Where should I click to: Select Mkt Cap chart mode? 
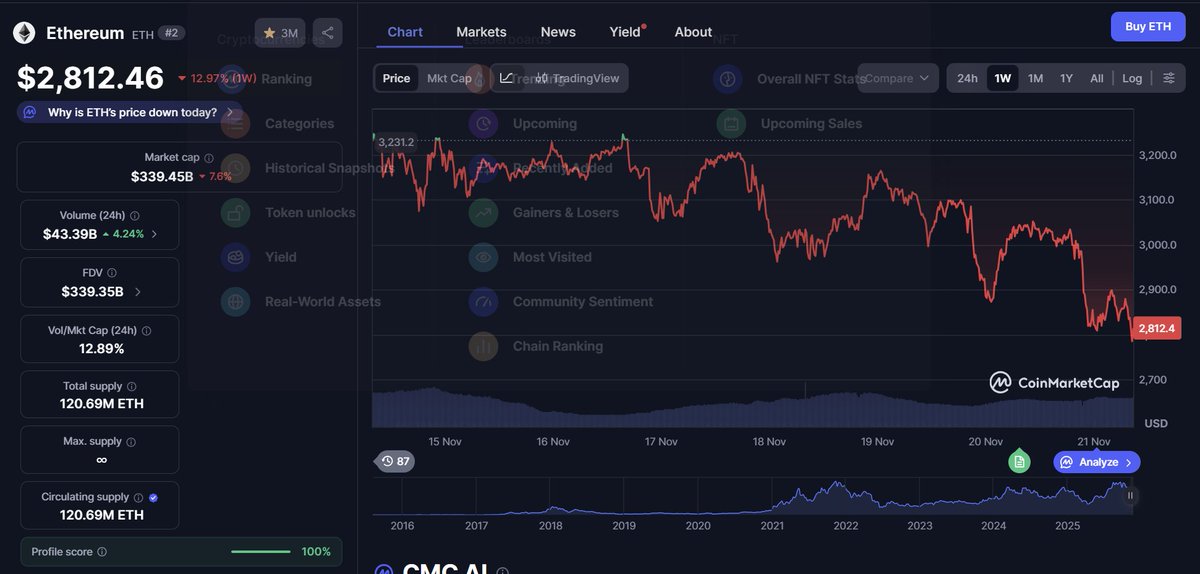pyautogui.click(x=449, y=78)
